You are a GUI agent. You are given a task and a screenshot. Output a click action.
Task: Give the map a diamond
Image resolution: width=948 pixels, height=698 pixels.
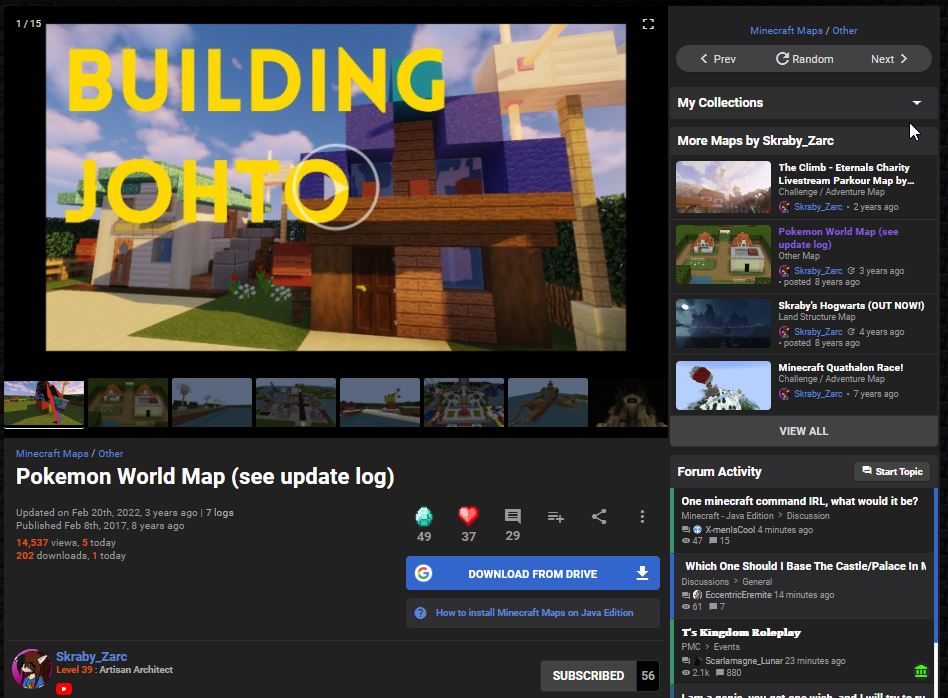424,517
